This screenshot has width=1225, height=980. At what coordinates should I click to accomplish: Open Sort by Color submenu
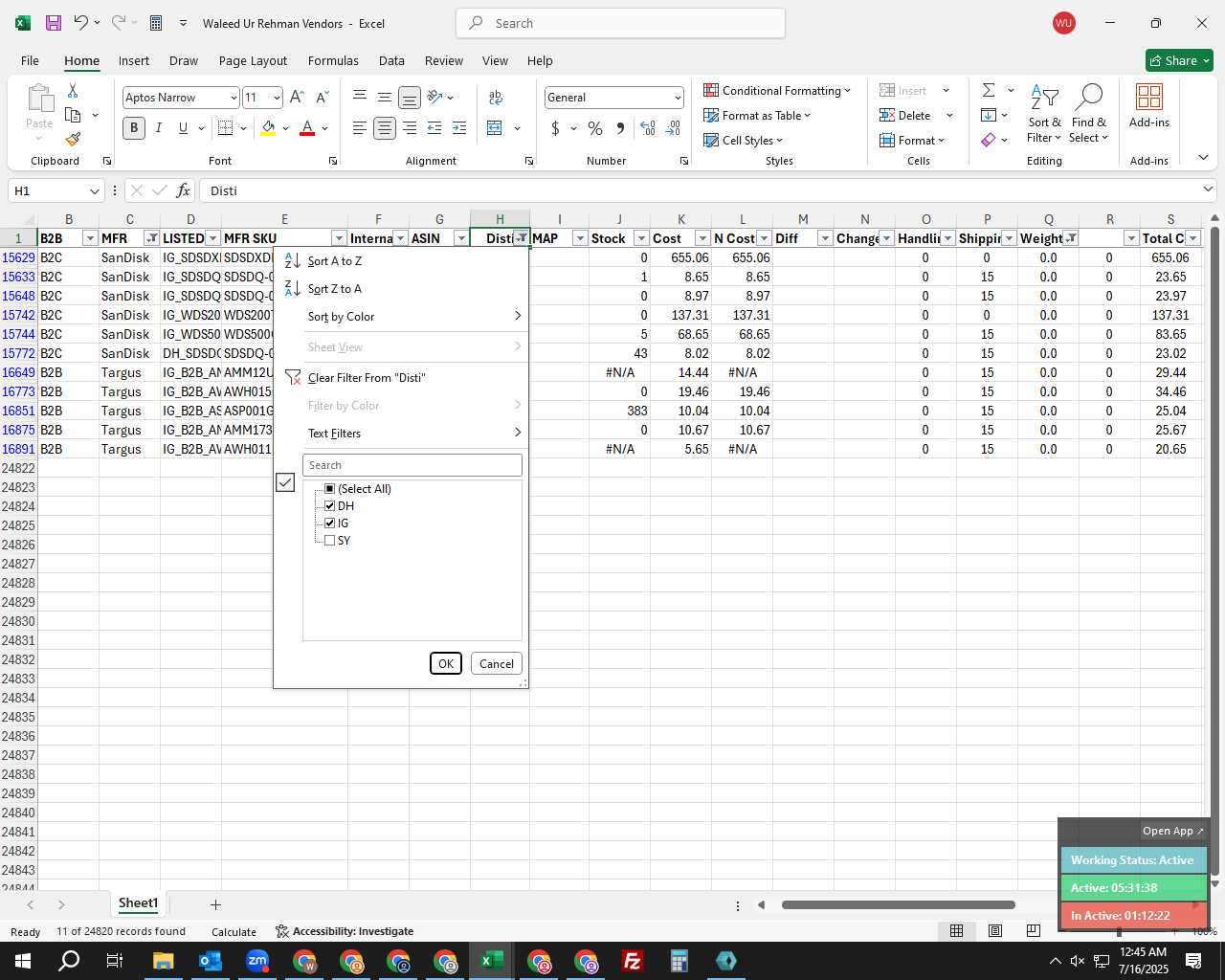(400, 317)
